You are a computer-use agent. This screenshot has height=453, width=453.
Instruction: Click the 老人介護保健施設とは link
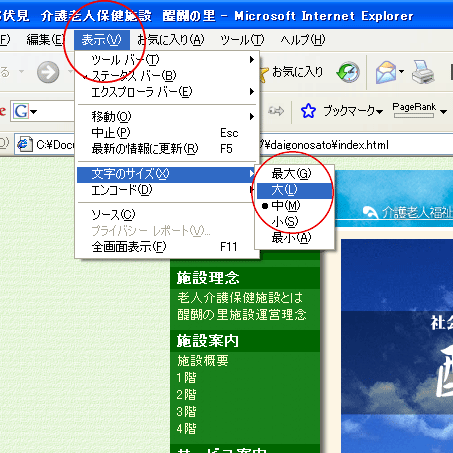(240, 297)
